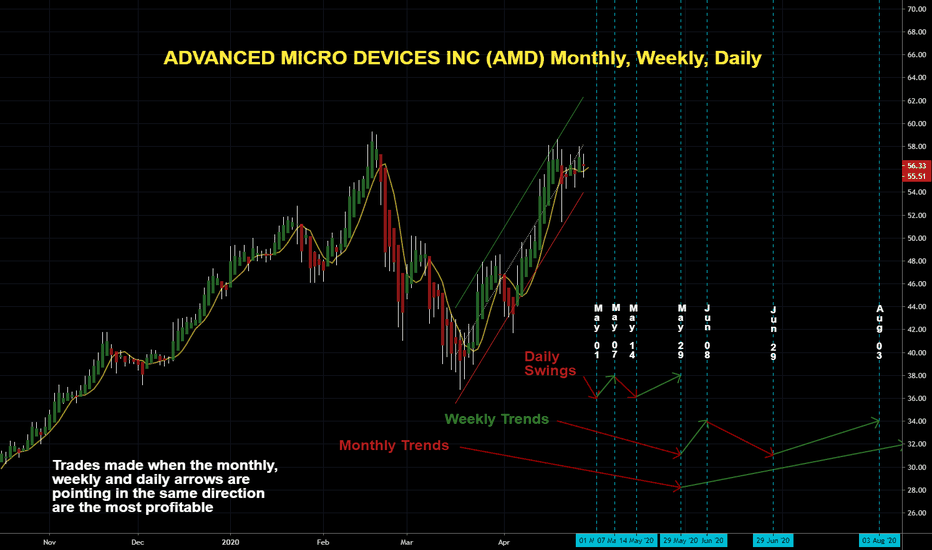
Task: Select the 46.00 price axis label
Action: 917,284
